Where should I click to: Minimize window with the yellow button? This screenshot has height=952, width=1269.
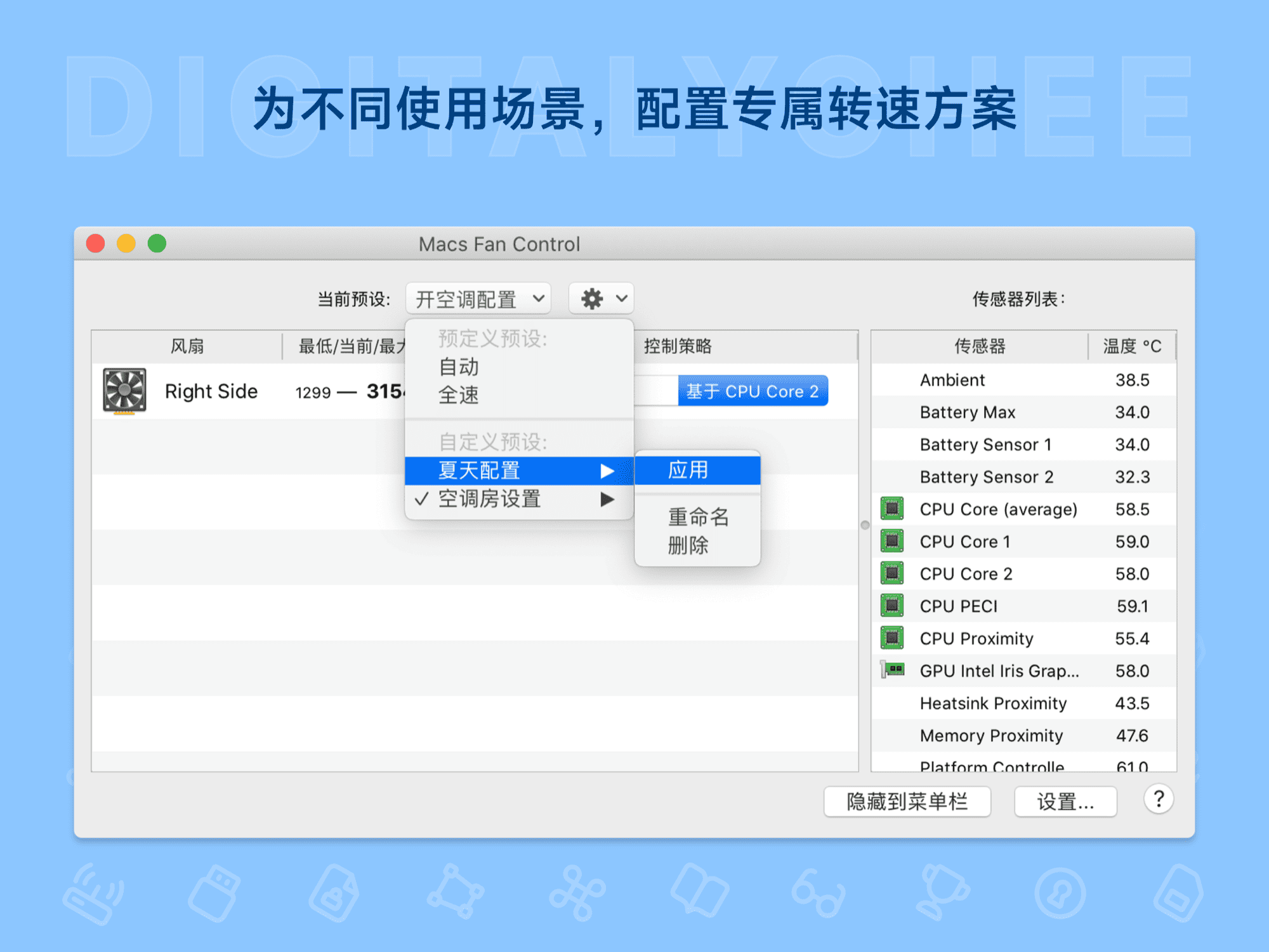(x=126, y=244)
